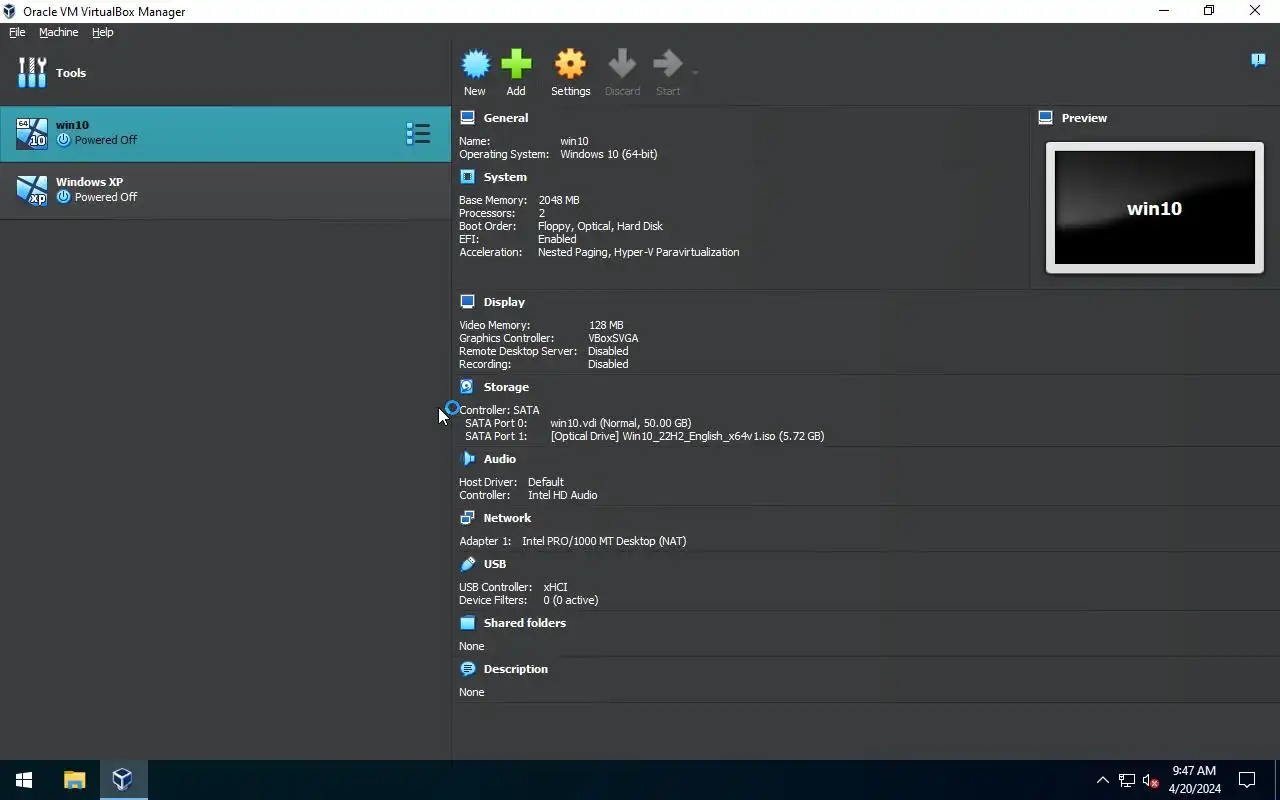Click the Audio section speaker icon

click(467, 458)
